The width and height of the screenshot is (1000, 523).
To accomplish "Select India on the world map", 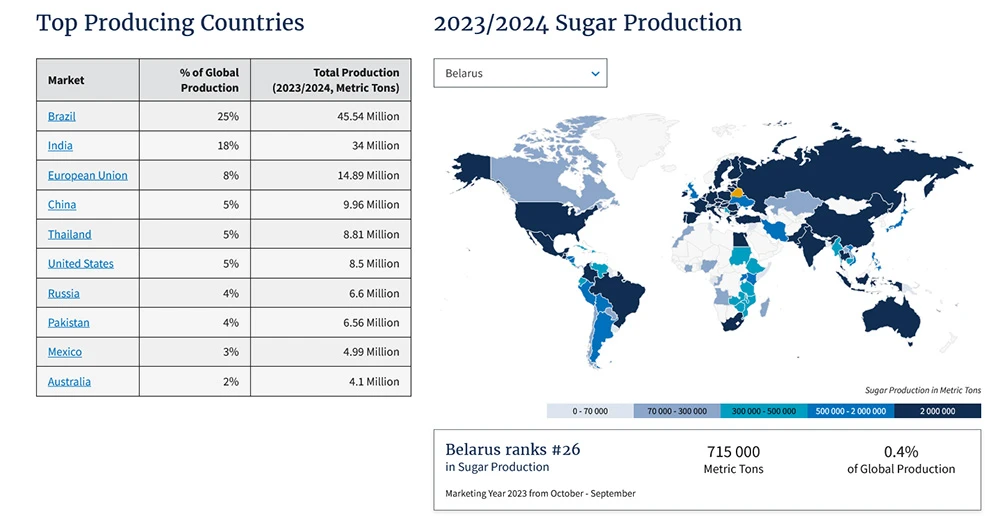I will pyautogui.click(x=811, y=246).
